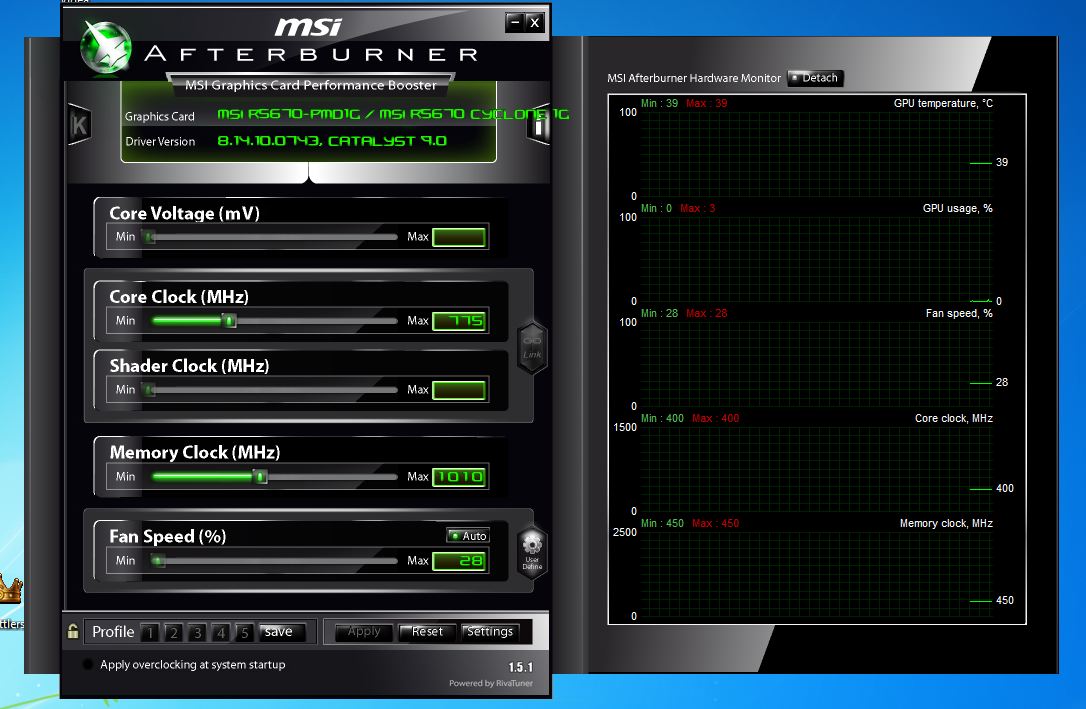The width and height of the screenshot is (1086, 709).
Task: Toggle Apply overclocking at system startup
Action: [88, 664]
